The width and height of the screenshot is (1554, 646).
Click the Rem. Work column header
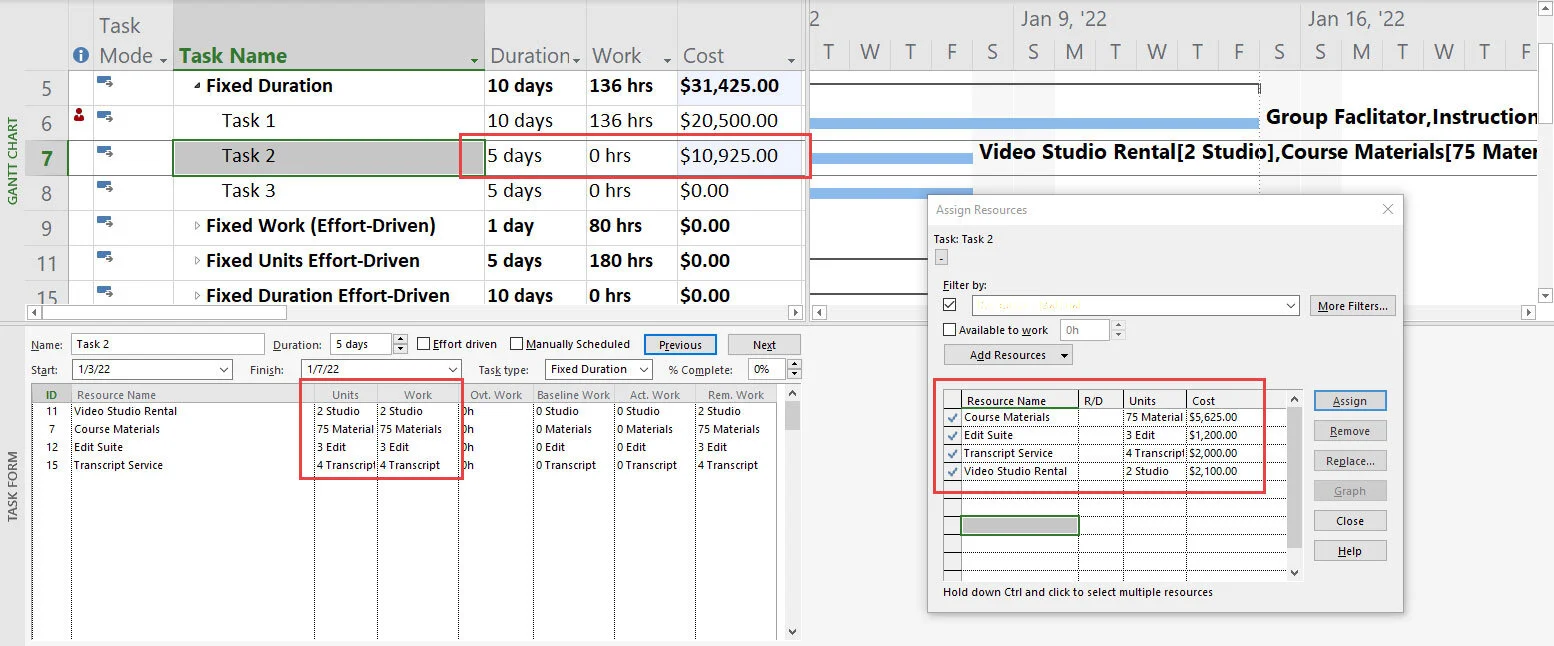coord(735,395)
